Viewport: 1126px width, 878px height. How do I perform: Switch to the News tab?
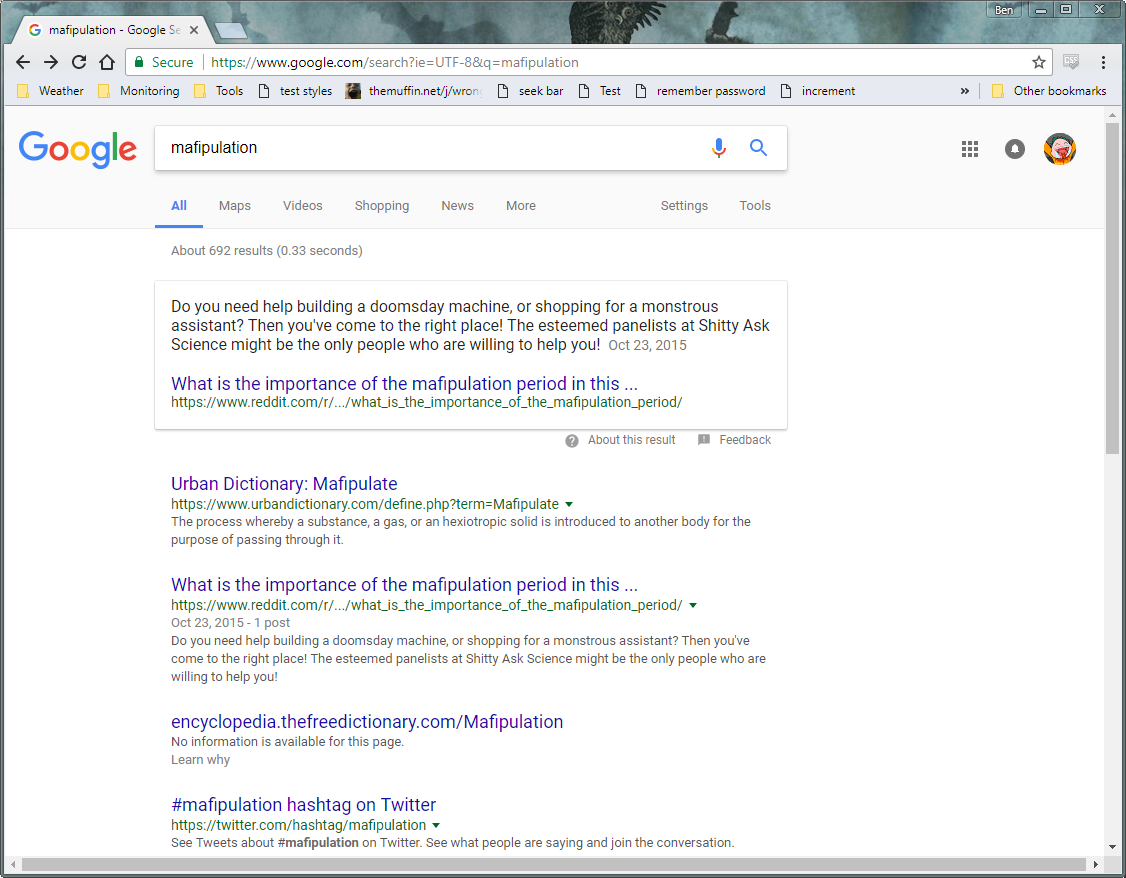click(x=457, y=206)
